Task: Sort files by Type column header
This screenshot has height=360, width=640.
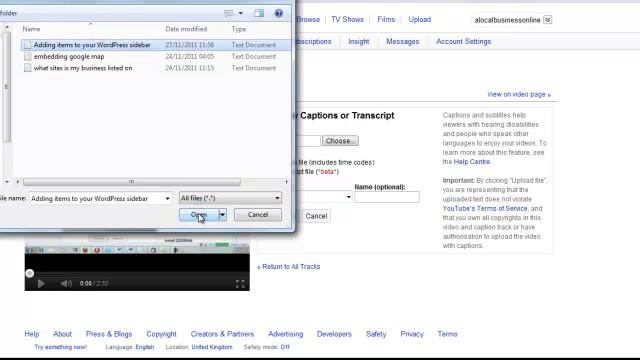Action: click(239, 29)
